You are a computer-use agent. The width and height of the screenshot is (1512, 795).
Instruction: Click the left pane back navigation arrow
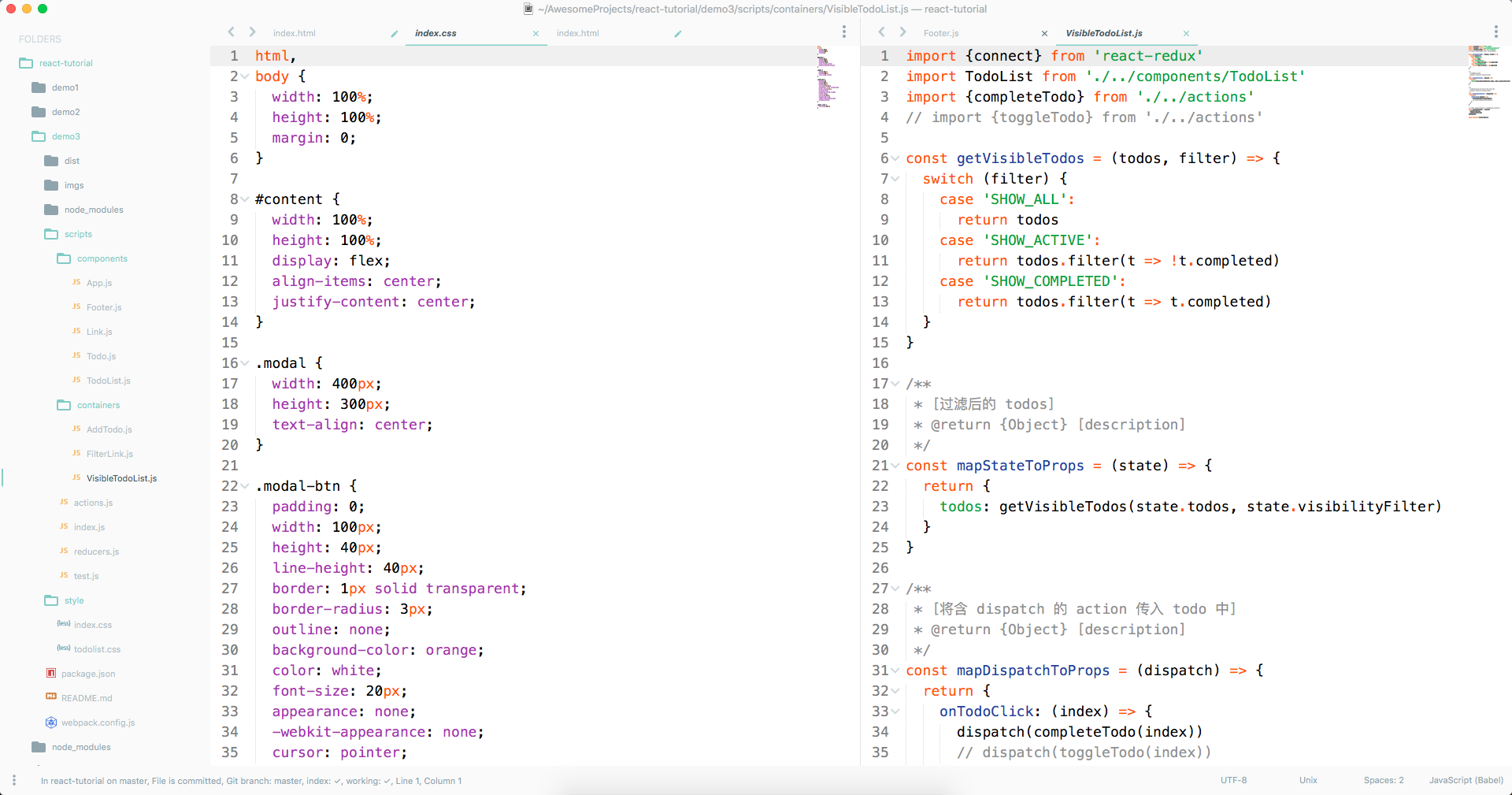231,32
